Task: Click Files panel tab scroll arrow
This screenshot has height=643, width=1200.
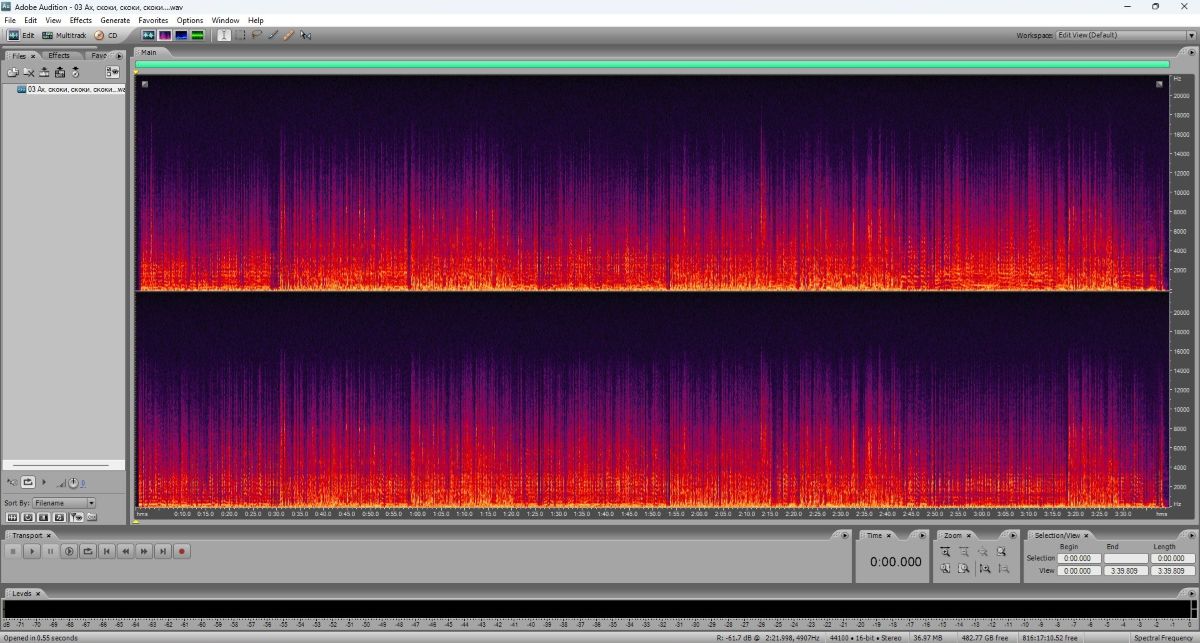Action: pyautogui.click(x=119, y=56)
